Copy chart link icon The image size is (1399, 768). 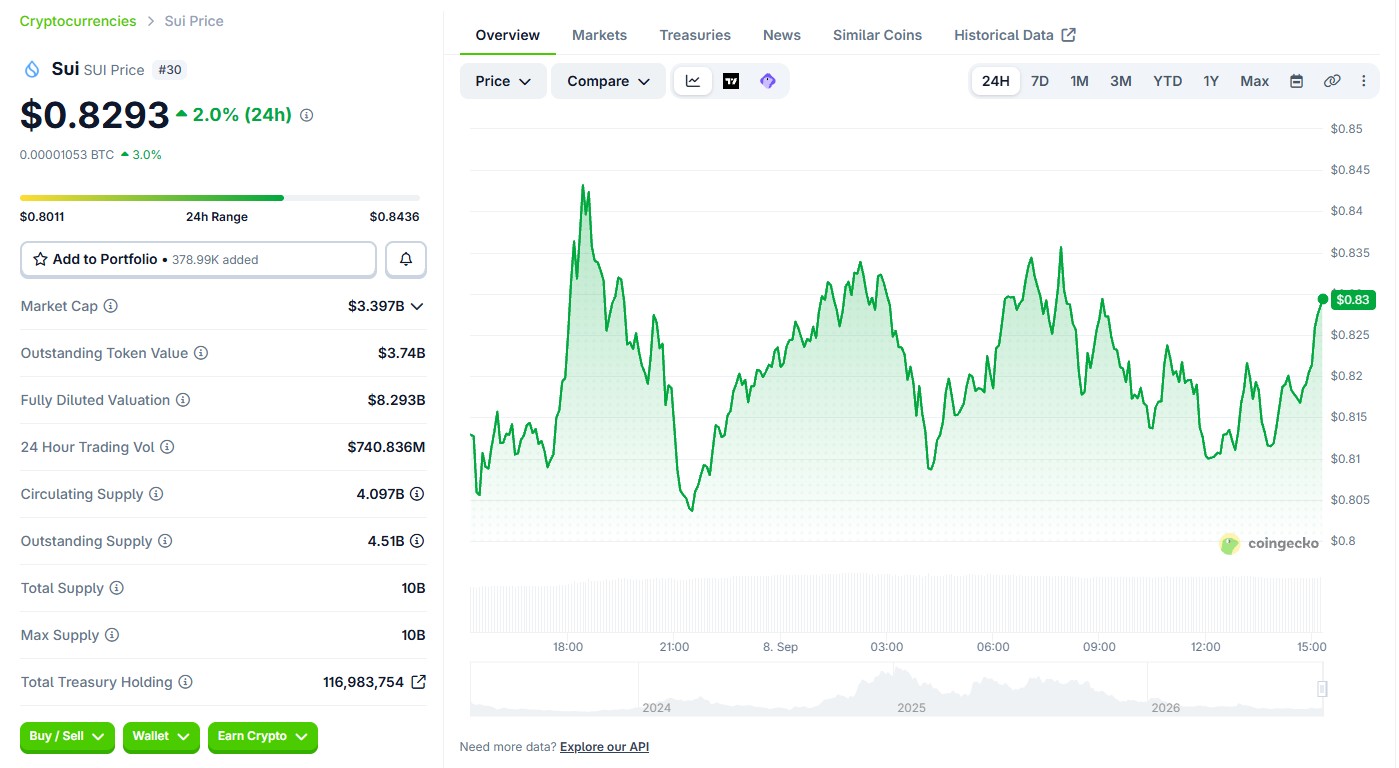(1332, 81)
